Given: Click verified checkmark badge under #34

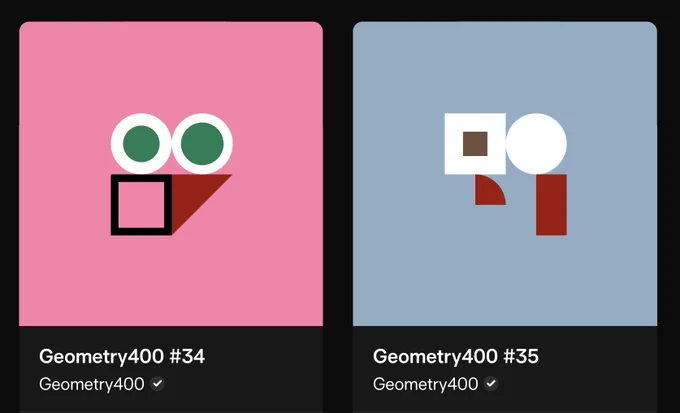Looking at the screenshot, I should (157, 384).
